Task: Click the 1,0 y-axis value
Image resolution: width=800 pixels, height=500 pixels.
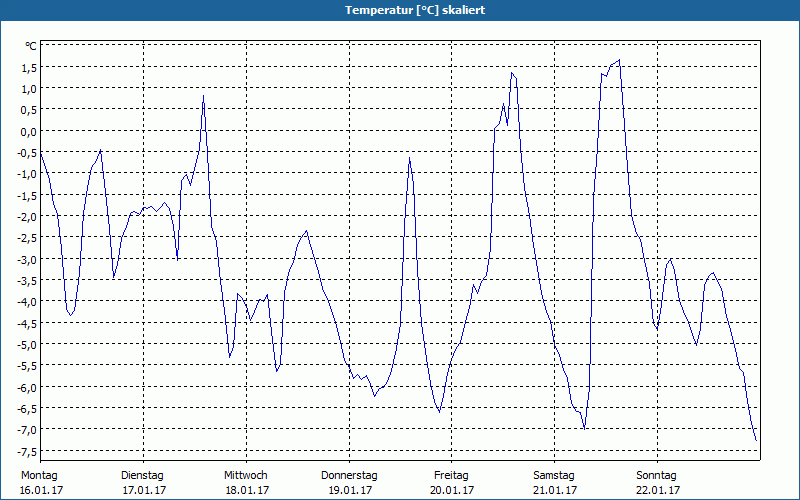Action: tap(29, 89)
